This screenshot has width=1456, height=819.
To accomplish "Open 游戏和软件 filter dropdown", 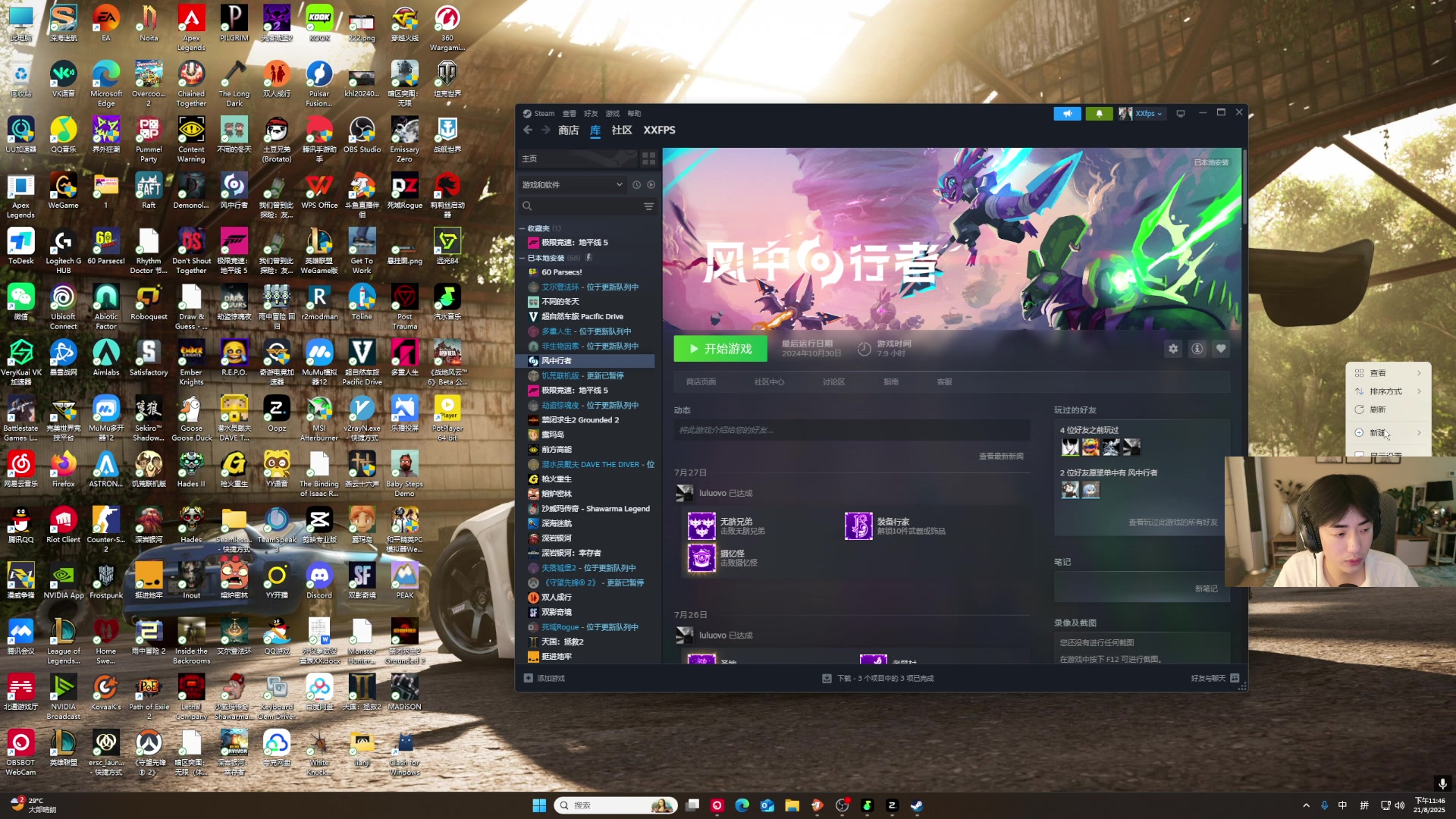I will (x=573, y=185).
